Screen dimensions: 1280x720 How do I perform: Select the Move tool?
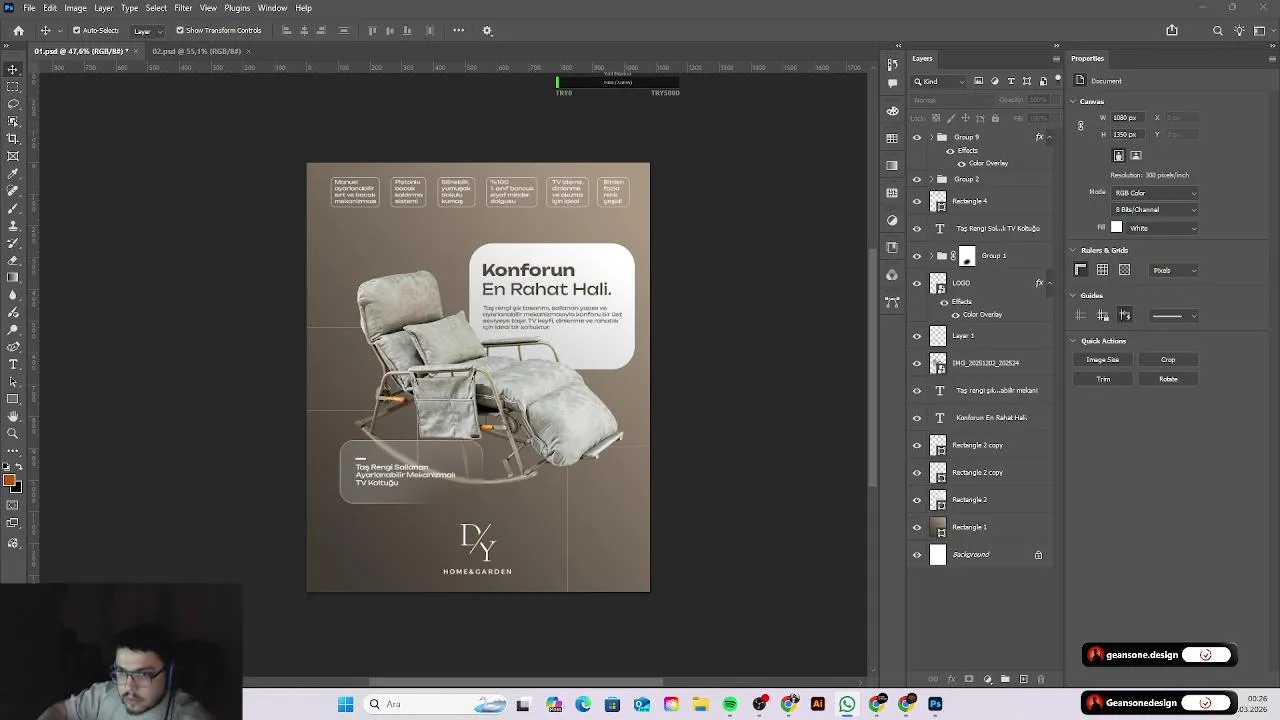pos(13,69)
